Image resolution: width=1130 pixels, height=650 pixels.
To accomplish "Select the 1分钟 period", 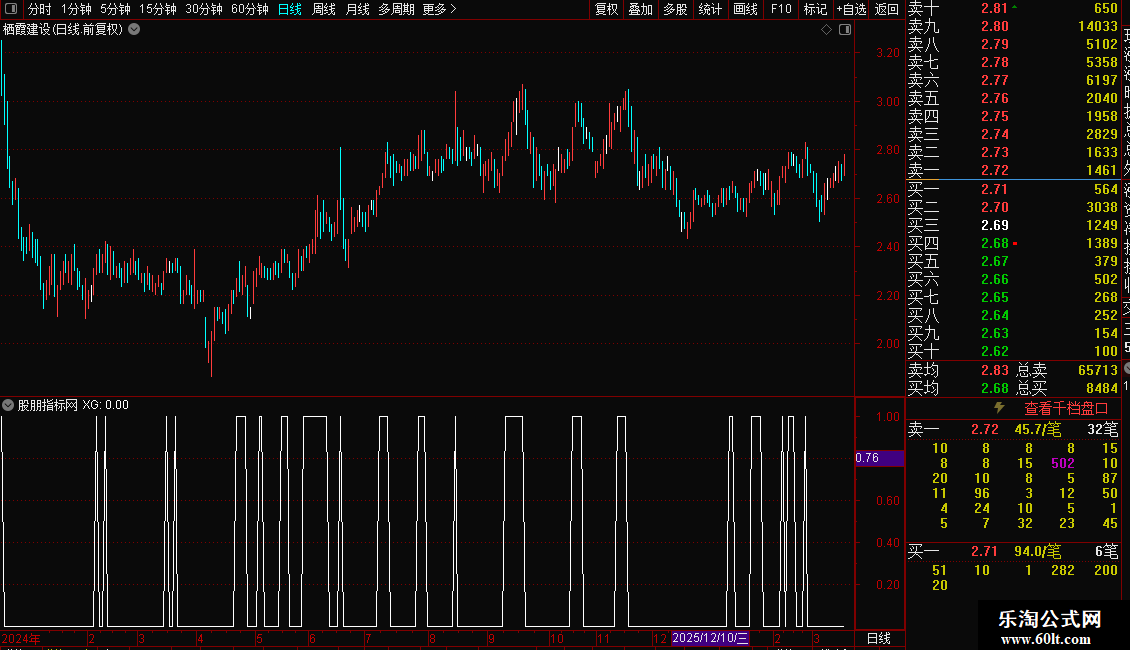I will pyautogui.click(x=76, y=9).
